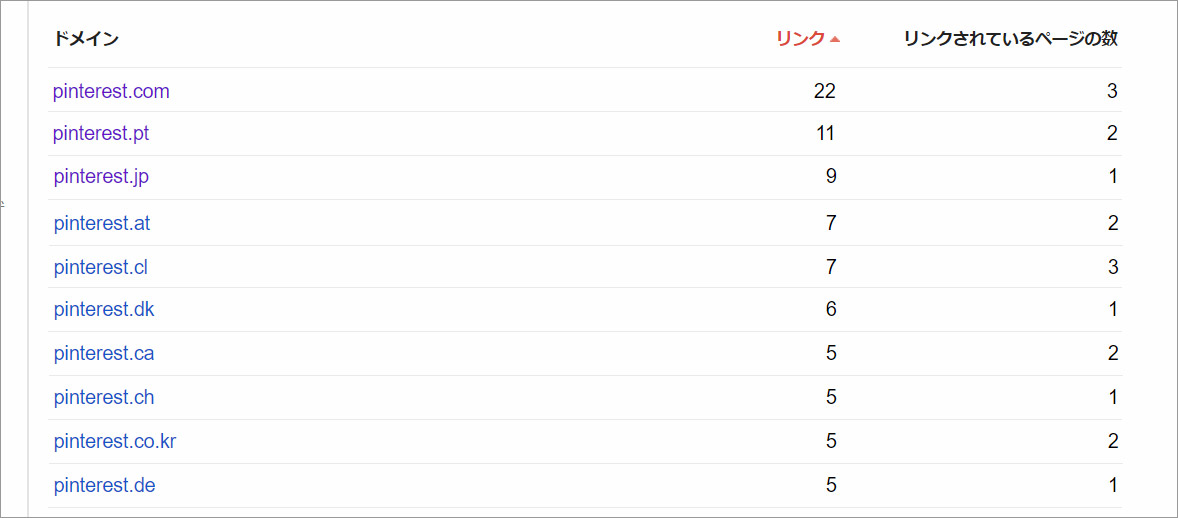Click link count 9 for pinterest.jp
This screenshot has height=518, width=1178.
coord(830,177)
